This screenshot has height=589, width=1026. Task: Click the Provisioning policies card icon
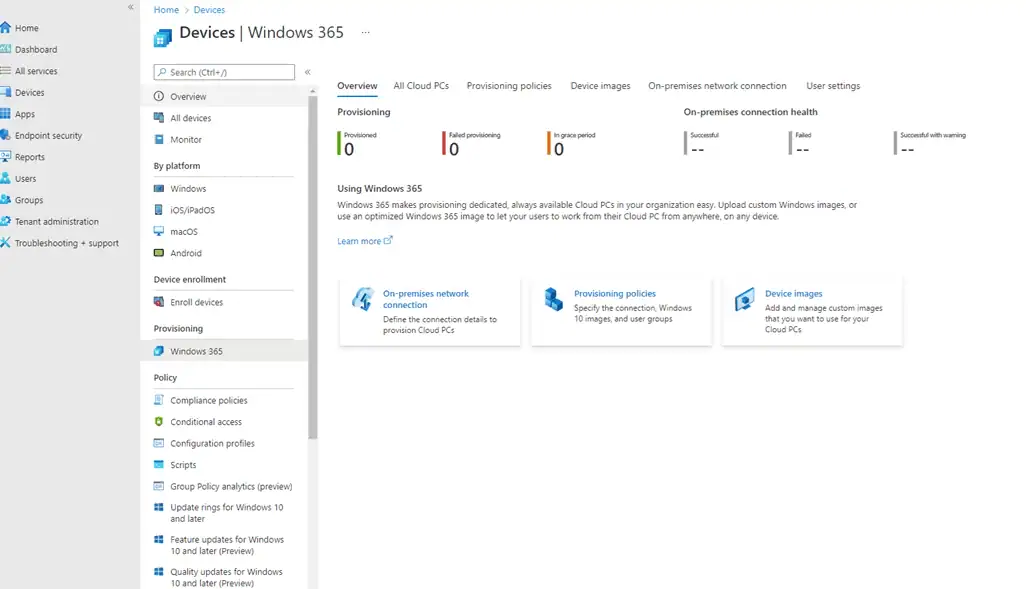[x=554, y=299]
